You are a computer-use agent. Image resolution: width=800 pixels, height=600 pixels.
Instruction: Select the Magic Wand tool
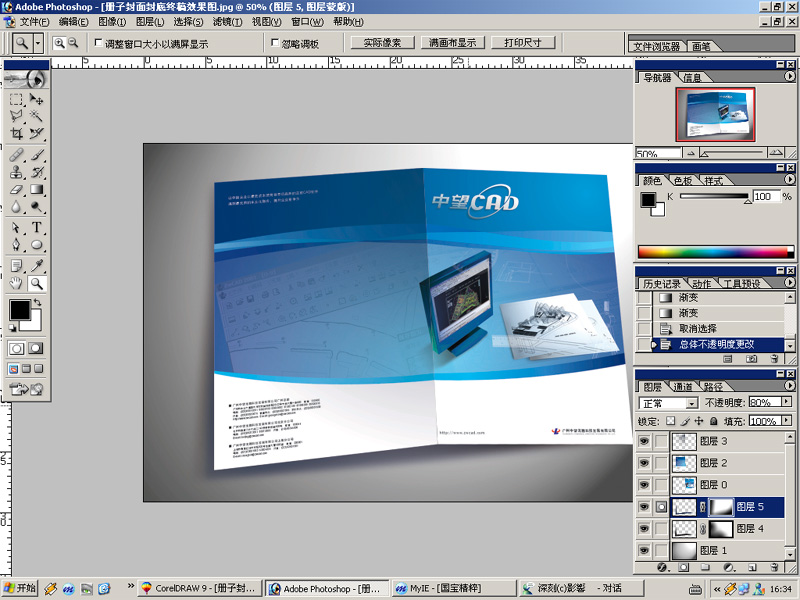(x=36, y=116)
